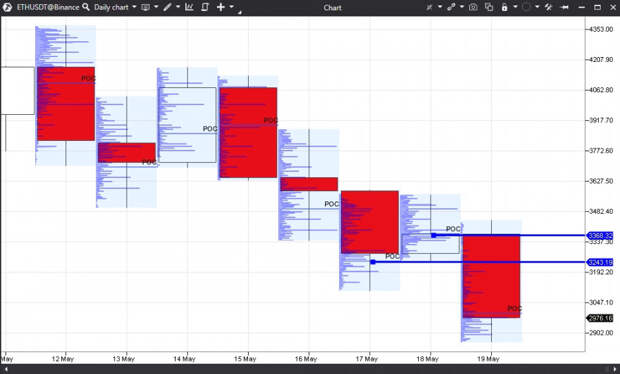Search for a symbol with the magnifier icon
Screen dimensions: 620x374
(86, 7)
